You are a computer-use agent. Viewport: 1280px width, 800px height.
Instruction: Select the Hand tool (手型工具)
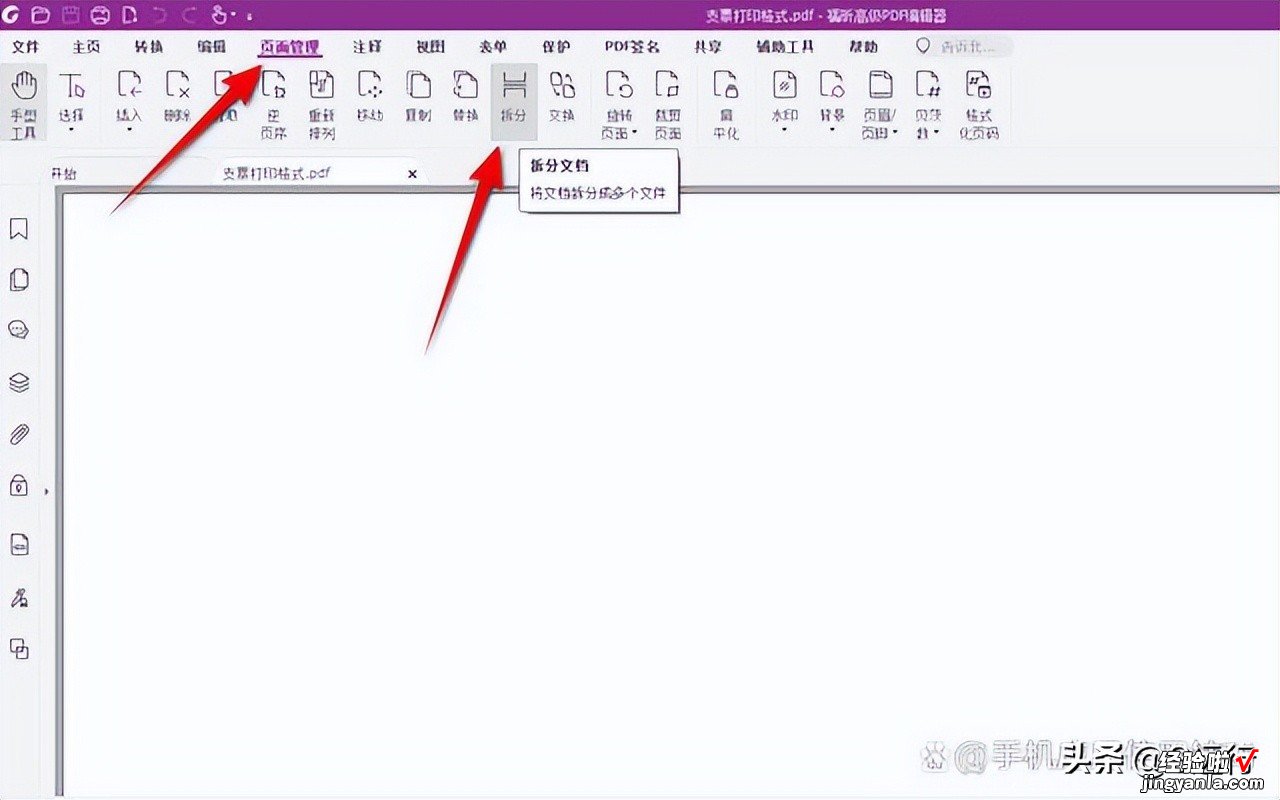(23, 102)
